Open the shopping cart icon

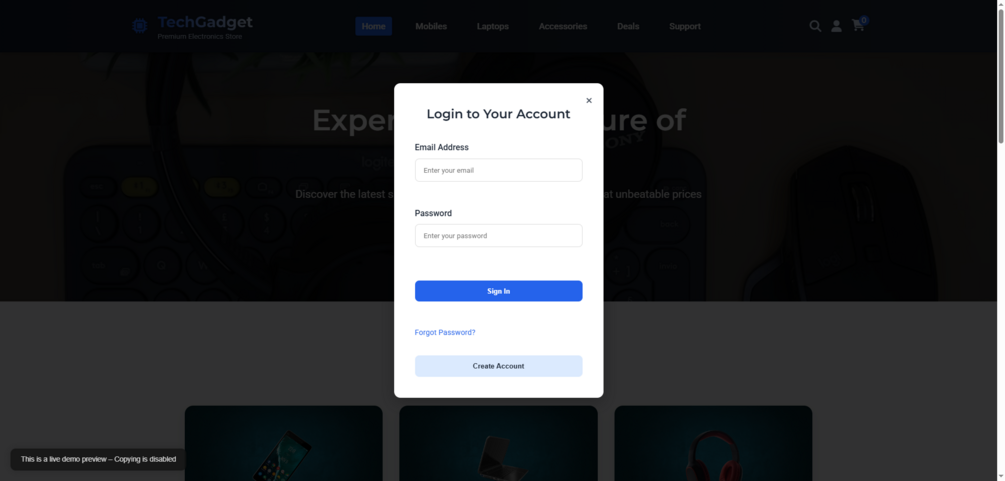click(858, 26)
